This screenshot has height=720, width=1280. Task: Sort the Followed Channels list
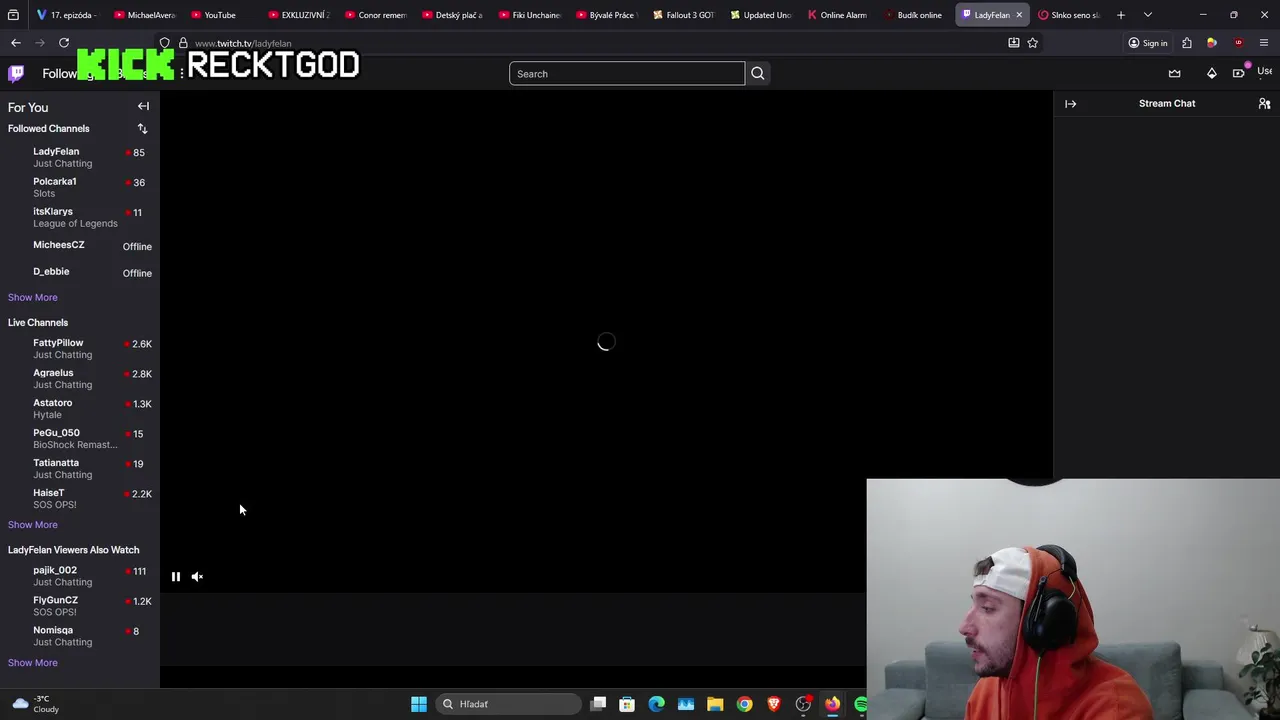[142, 128]
